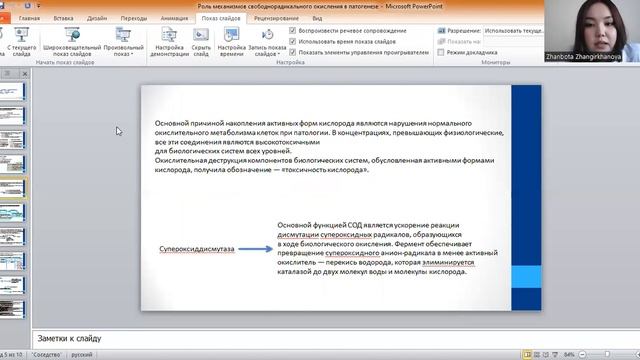This screenshot has height=360, width=640.
Task: Open Широковещательный показ слайдов broadcast option
Action: (x=72, y=42)
